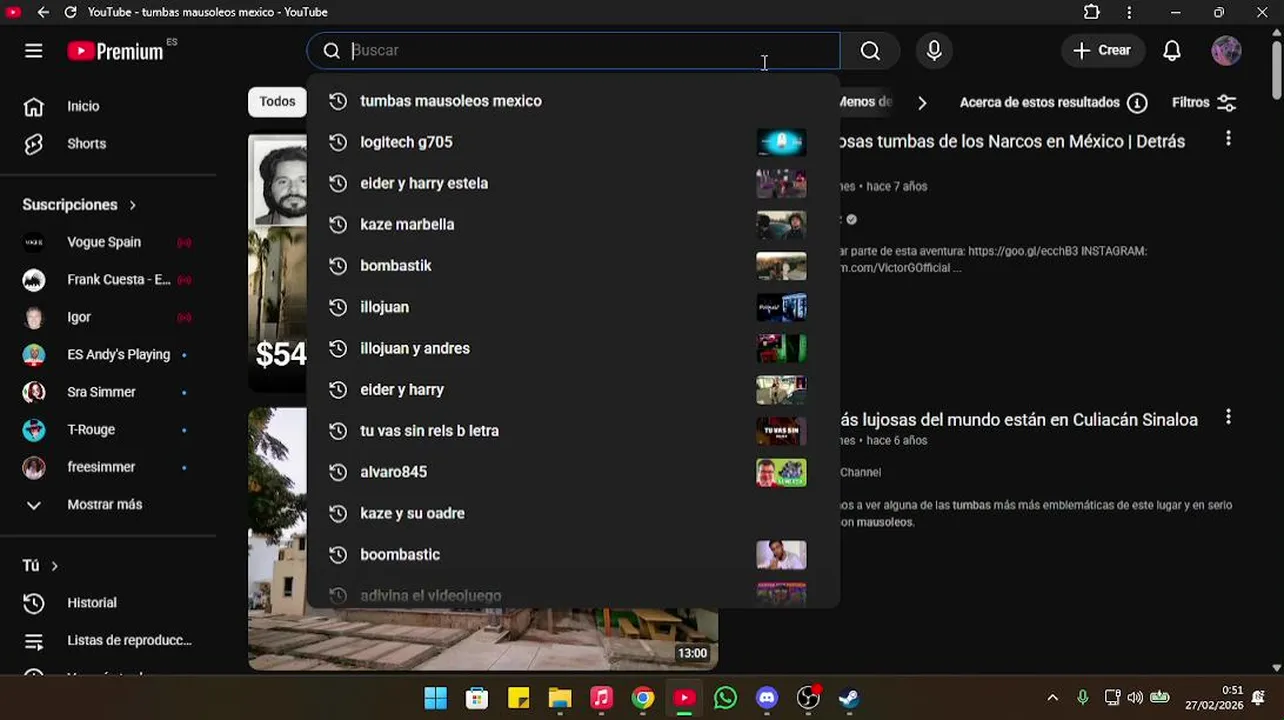This screenshot has height=720, width=1284.
Task: Open Sticky Notes from taskbar
Action: [x=518, y=698]
